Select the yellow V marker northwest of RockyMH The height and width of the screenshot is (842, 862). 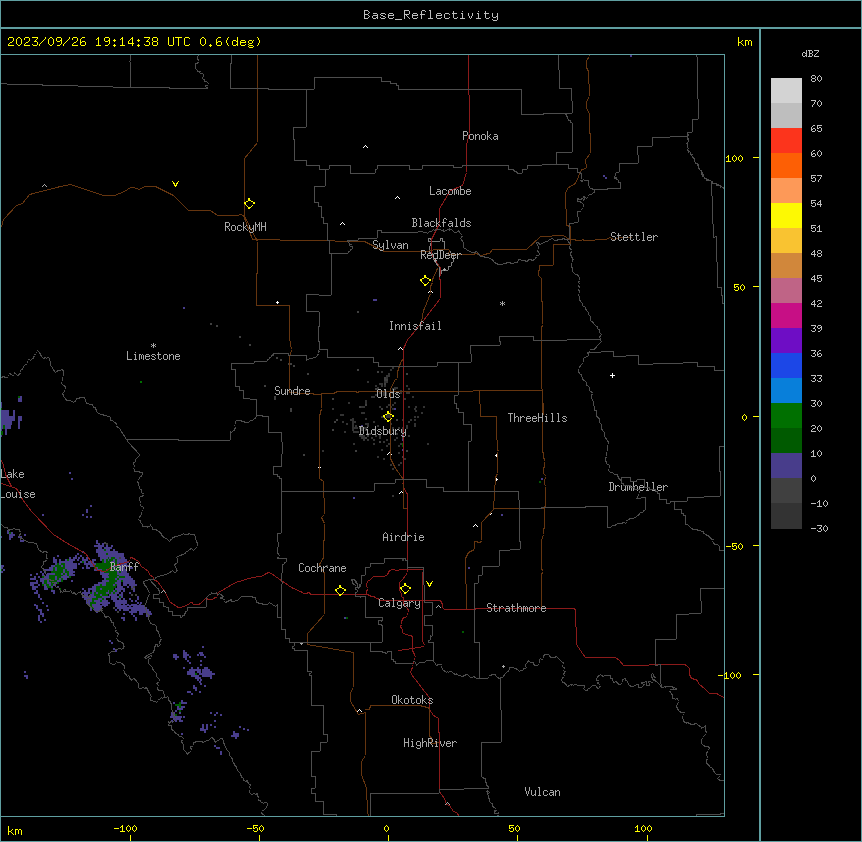(175, 184)
